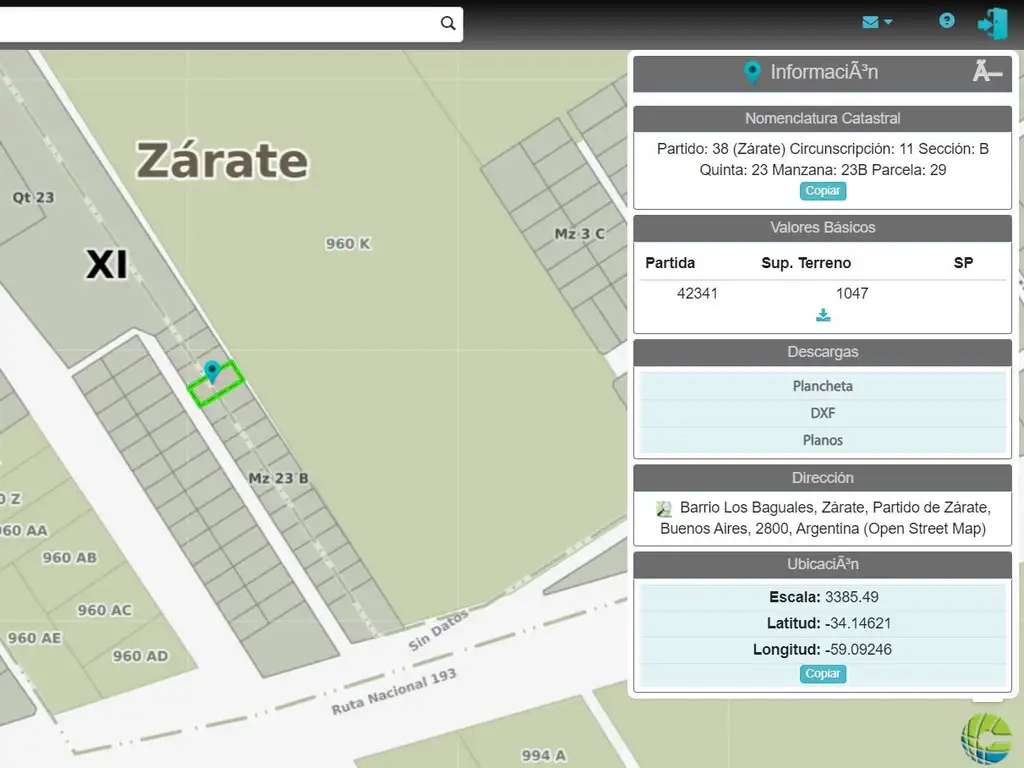Image resolution: width=1024 pixels, height=768 pixels.
Task: Click the location pin in the Información header
Action: (x=752, y=72)
